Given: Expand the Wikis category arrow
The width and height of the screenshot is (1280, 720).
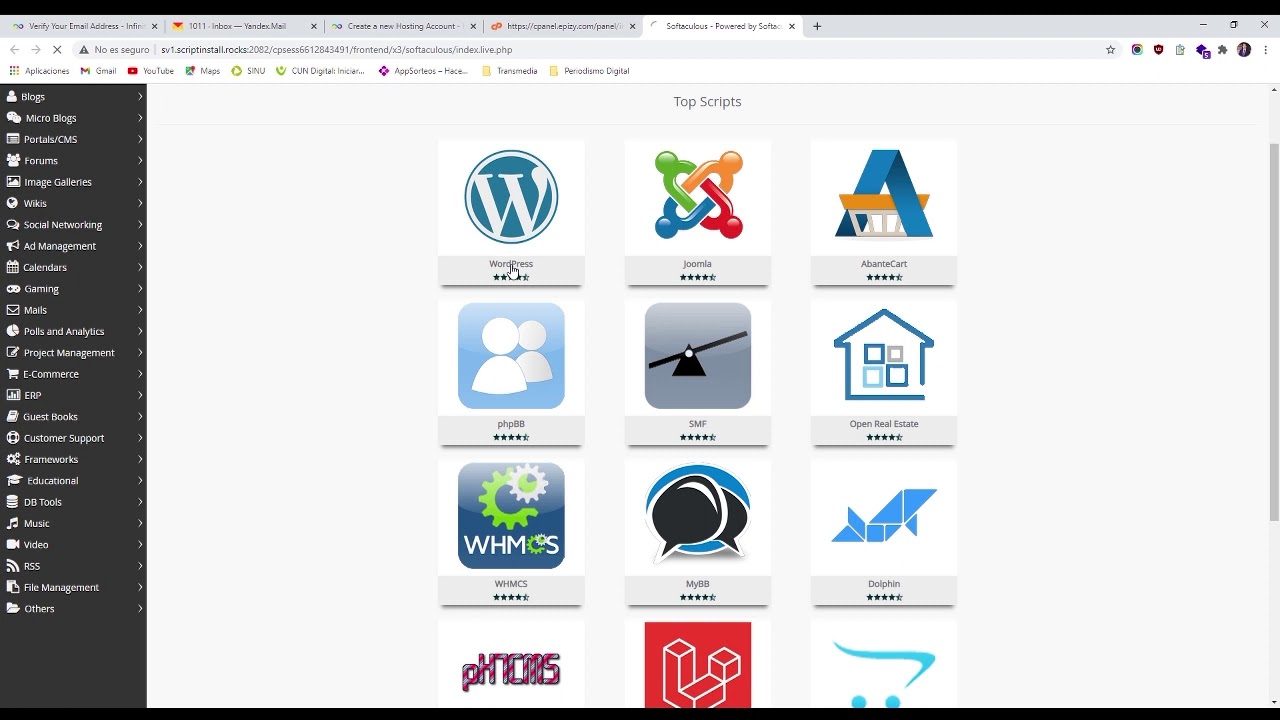Looking at the screenshot, I should pos(140,203).
